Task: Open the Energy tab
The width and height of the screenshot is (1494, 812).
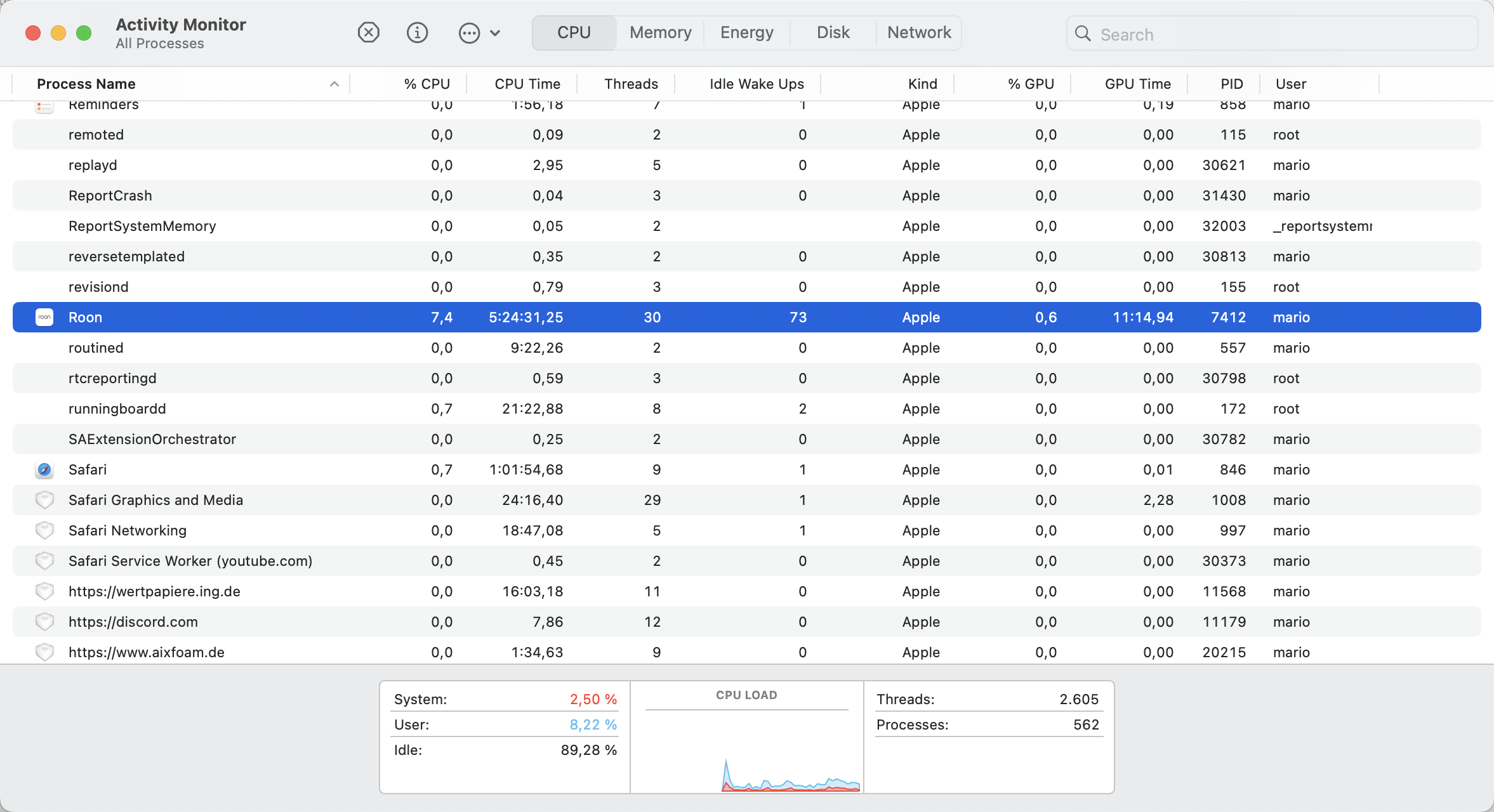Action: click(x=747, y=32)
